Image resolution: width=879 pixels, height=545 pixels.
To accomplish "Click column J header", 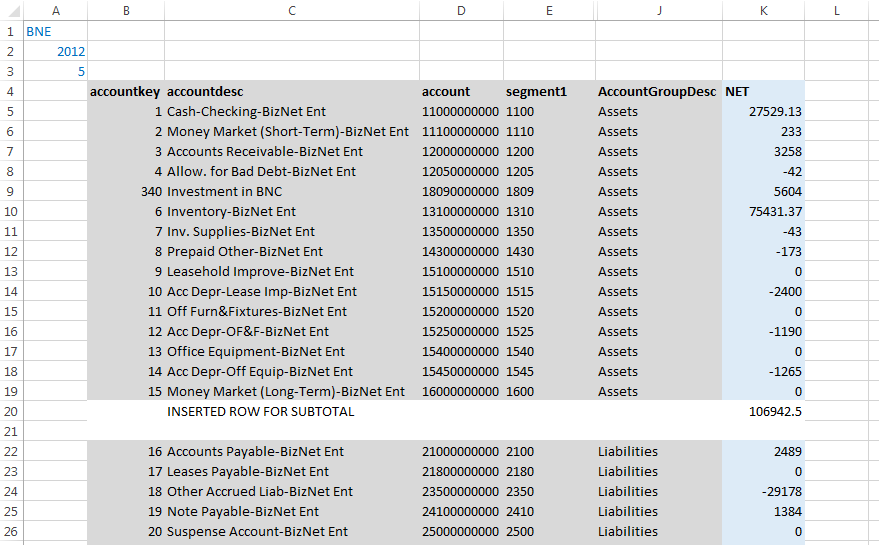I will pos(658,10).
